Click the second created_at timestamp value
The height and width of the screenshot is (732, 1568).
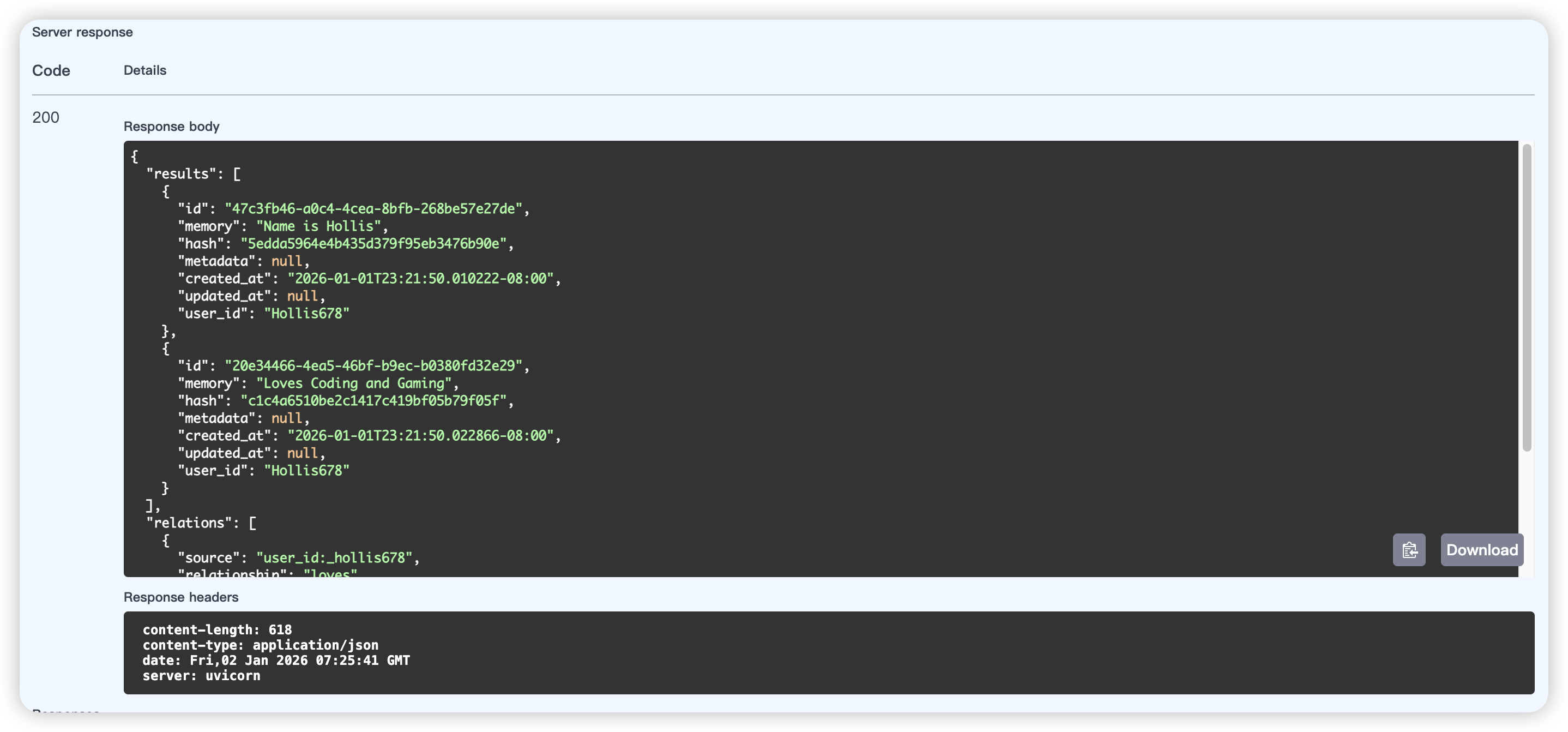pyautogui.click(x=420, y=436)
